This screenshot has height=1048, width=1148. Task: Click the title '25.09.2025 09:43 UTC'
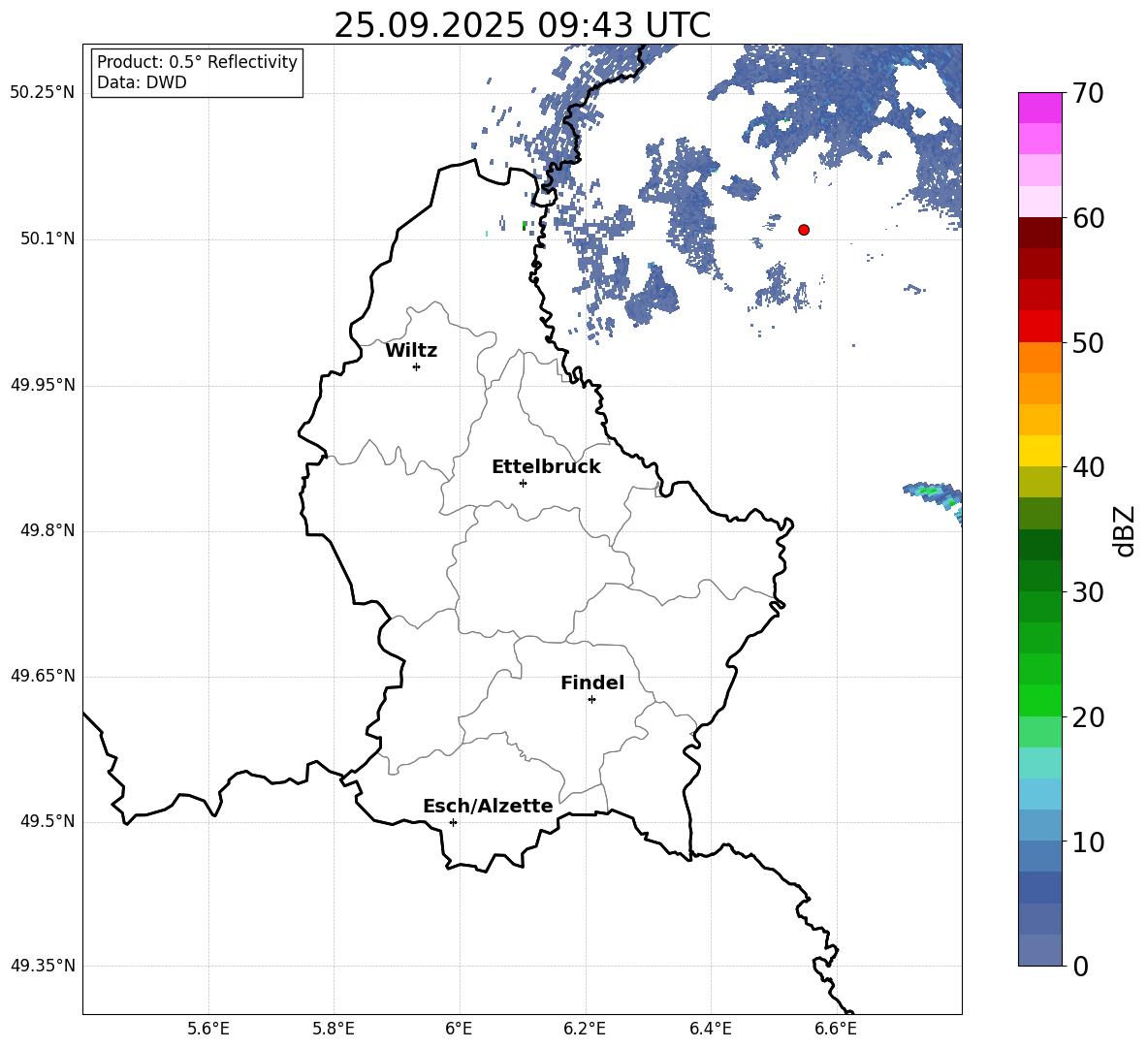[x=522, y=25]
